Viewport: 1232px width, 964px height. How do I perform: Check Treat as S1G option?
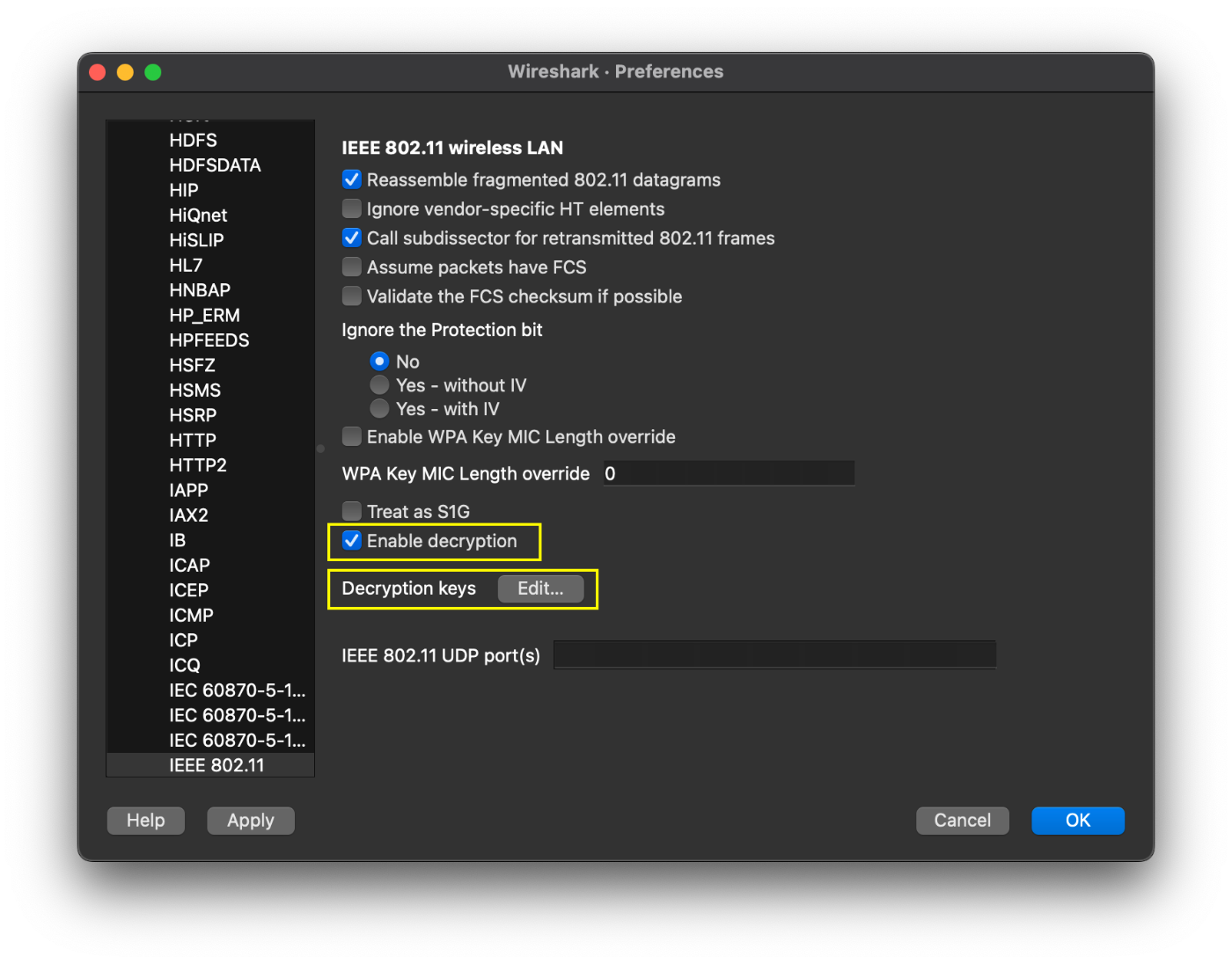click(352, 511)
